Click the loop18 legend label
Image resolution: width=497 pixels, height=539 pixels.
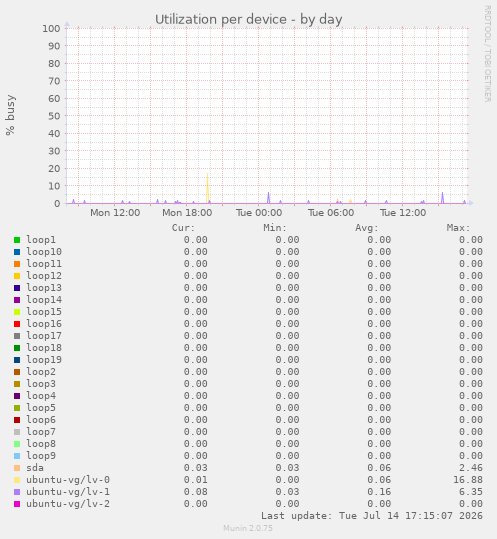(x=44, y=348)
